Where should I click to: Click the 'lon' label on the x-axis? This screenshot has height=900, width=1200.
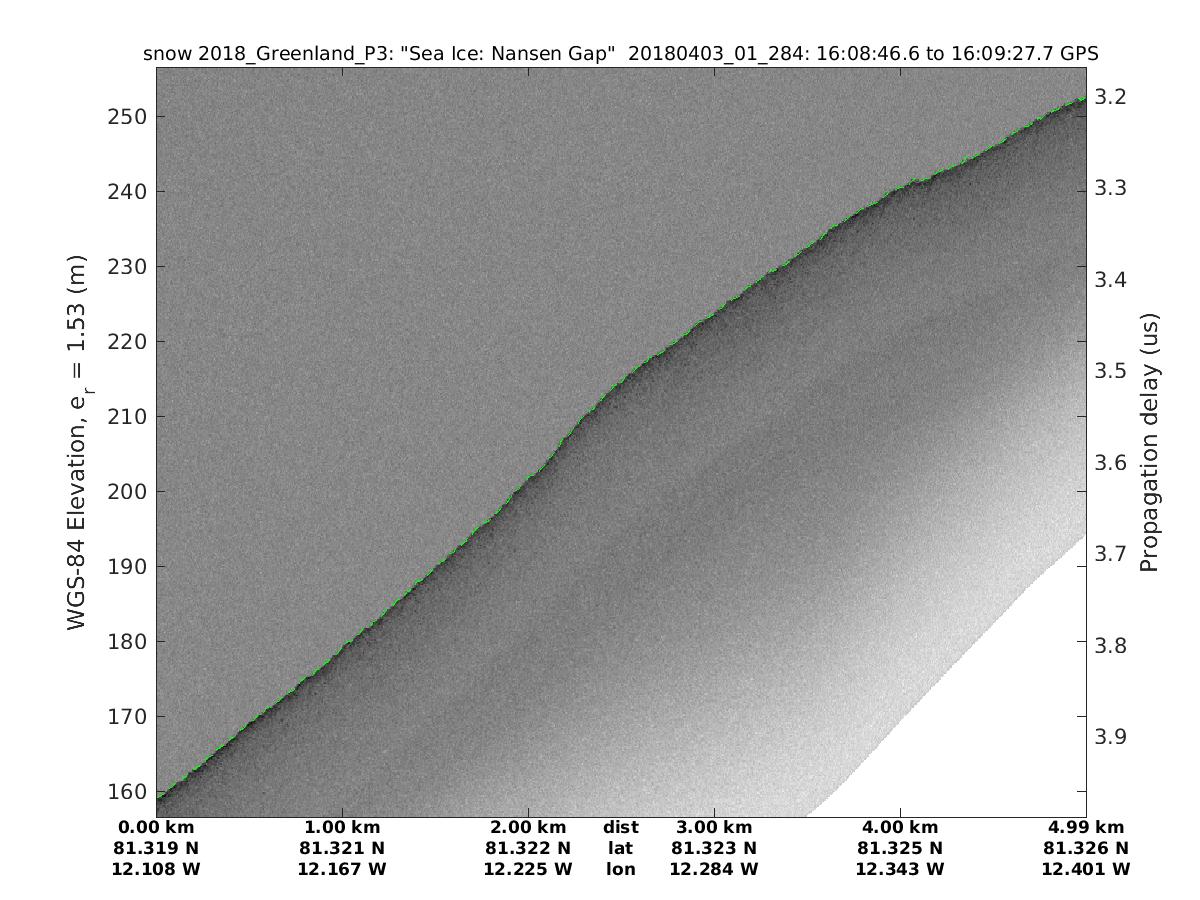620,869
